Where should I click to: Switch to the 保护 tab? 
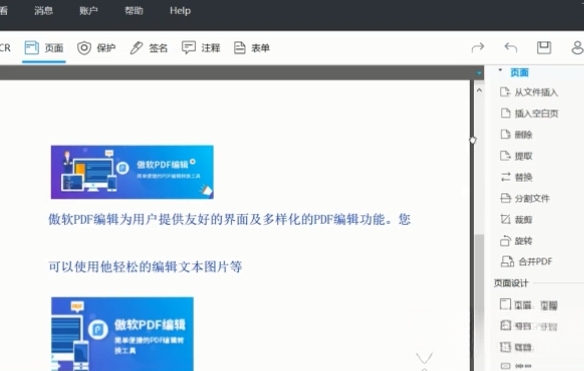coord(96,48)
